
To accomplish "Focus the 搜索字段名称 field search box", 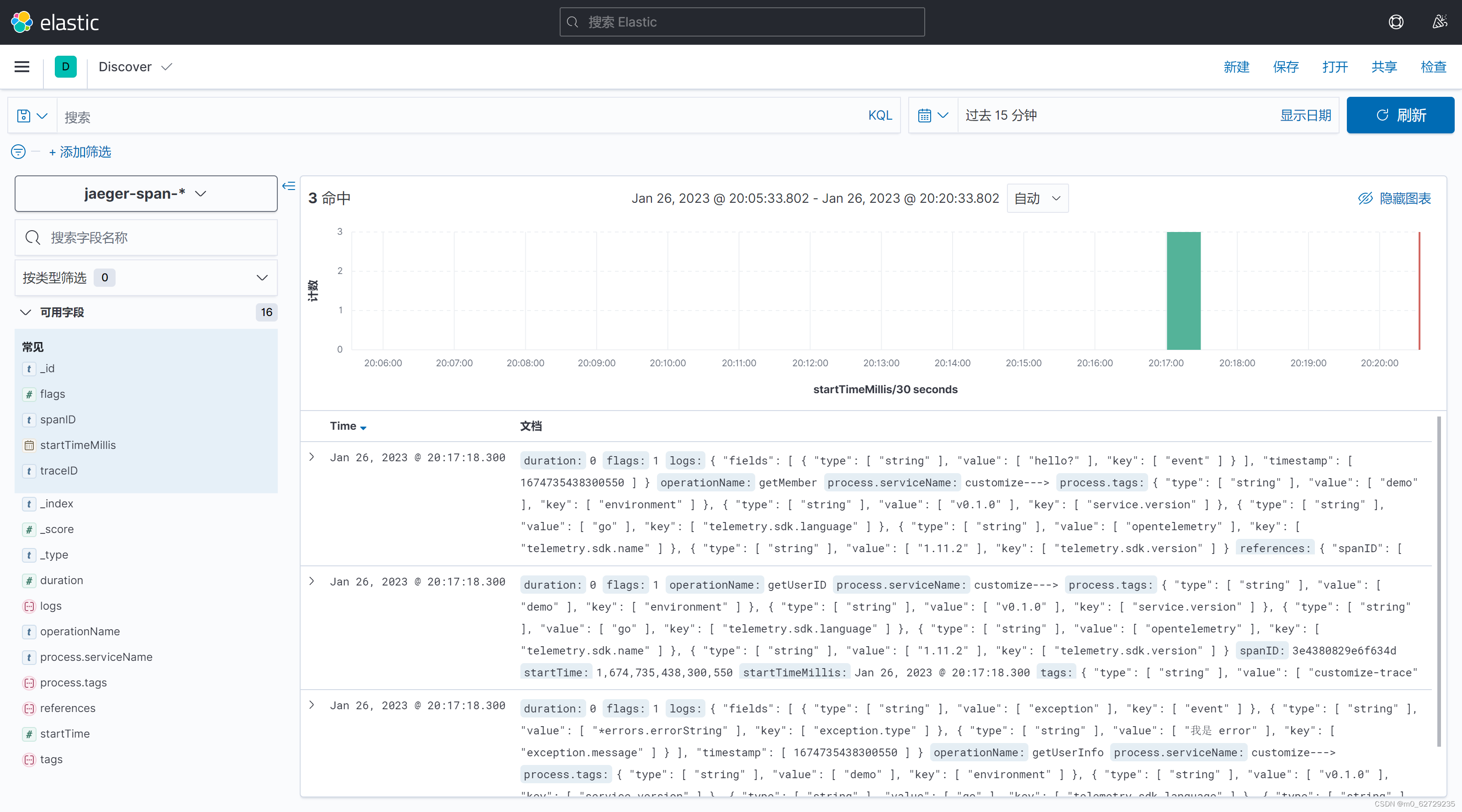I will click(146, 238).
